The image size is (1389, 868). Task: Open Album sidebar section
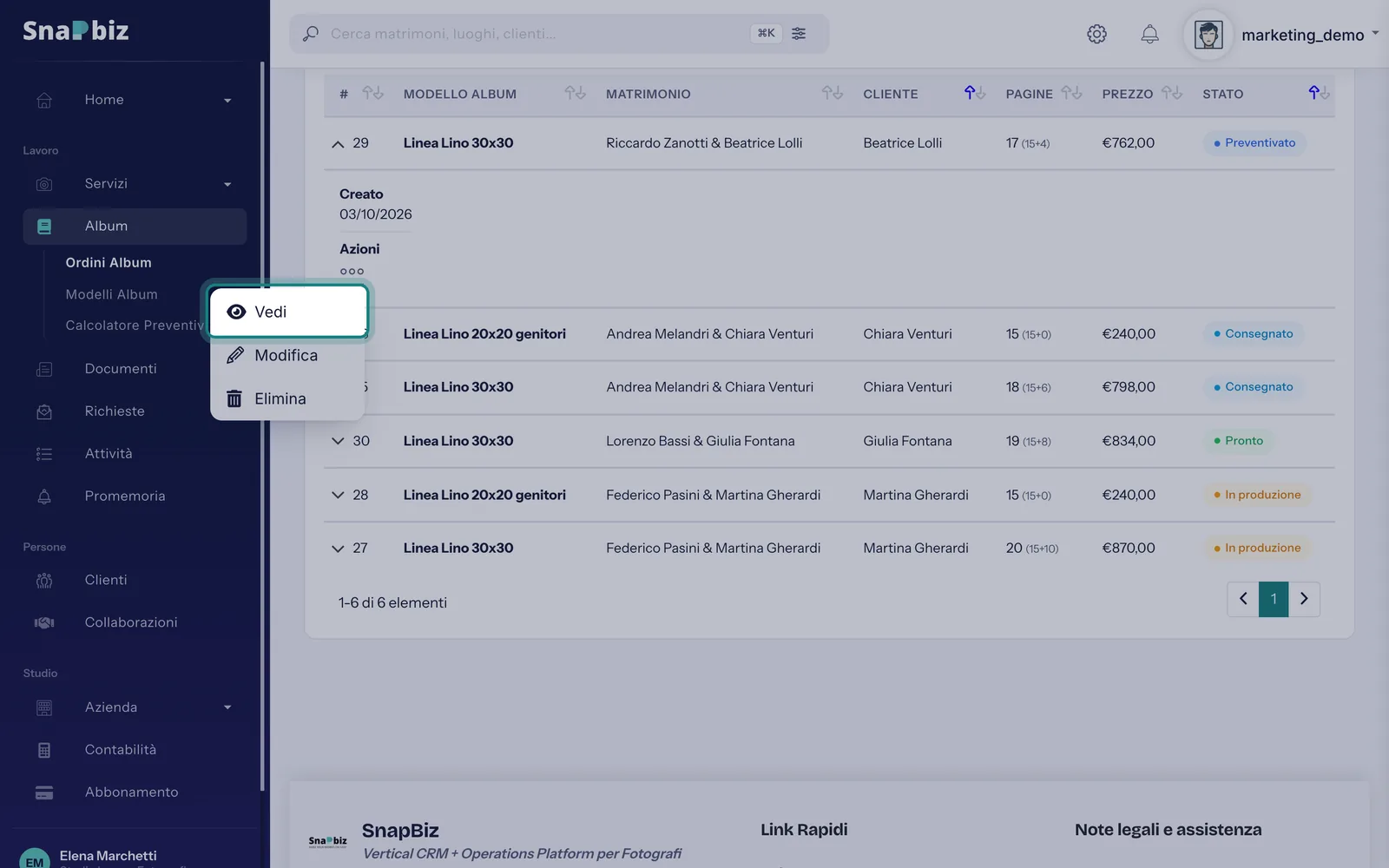pyautogui.click(x=135, y=227)
